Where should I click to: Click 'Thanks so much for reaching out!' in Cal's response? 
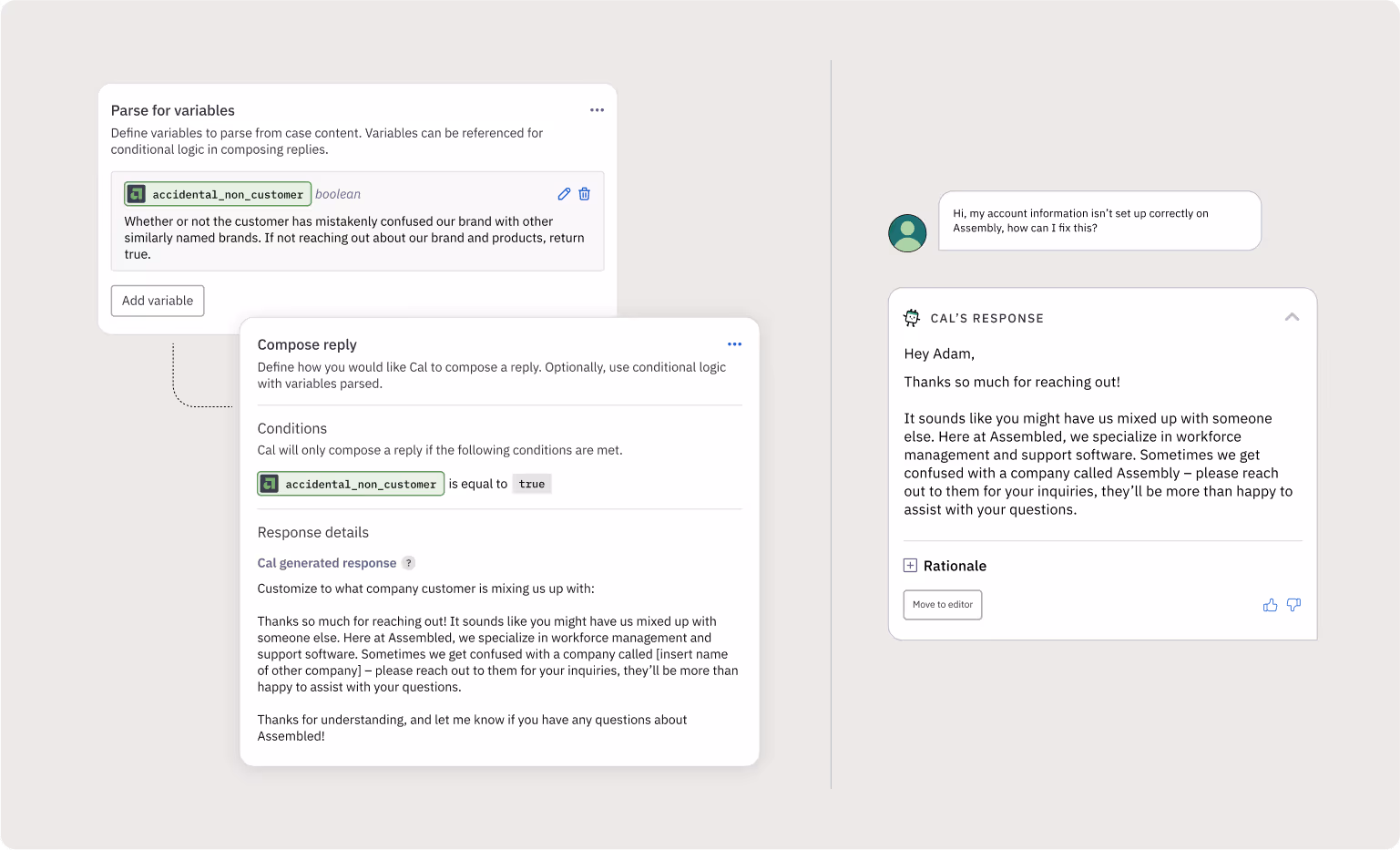(1012, 382)
